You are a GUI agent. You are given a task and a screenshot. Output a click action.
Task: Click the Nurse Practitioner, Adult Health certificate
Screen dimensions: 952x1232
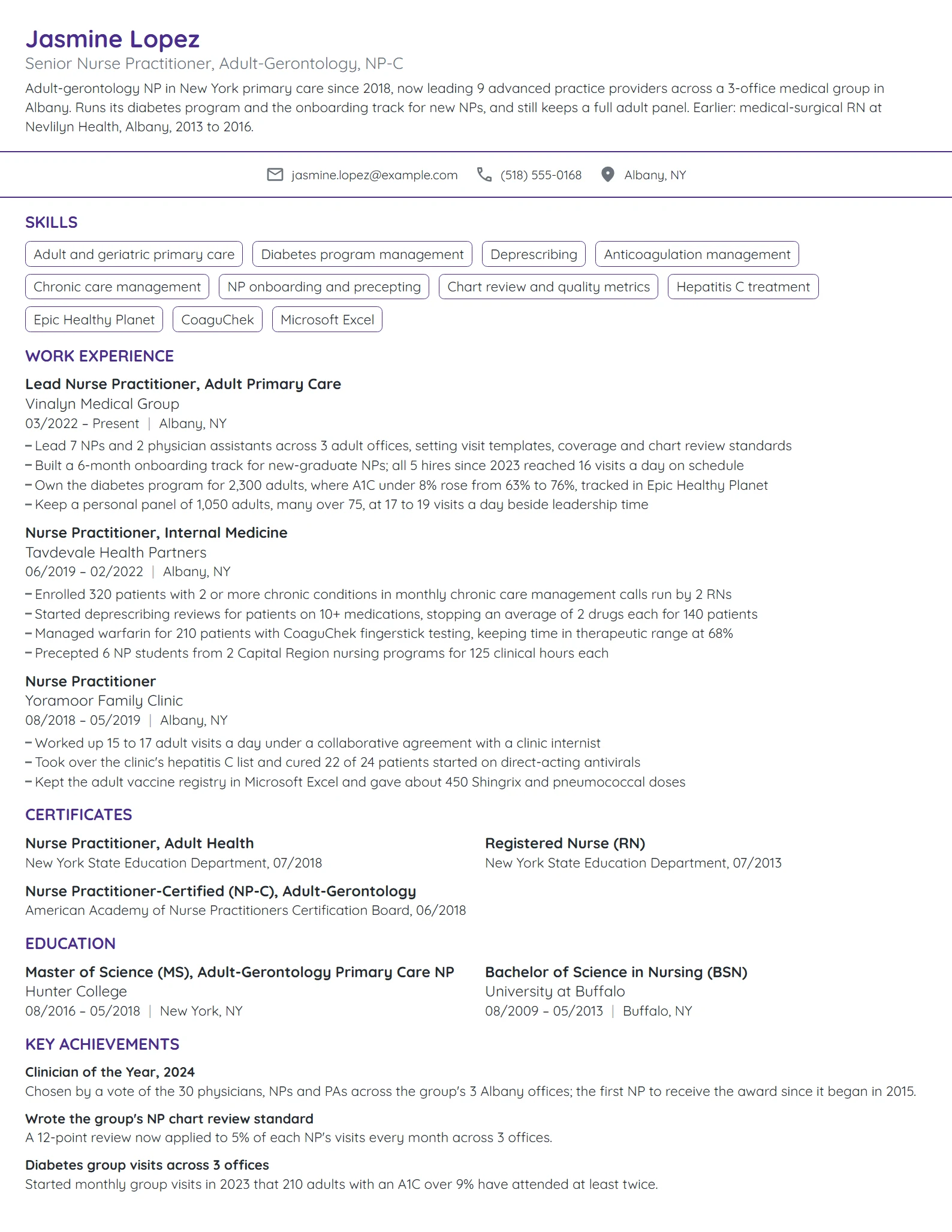point(139,844)
